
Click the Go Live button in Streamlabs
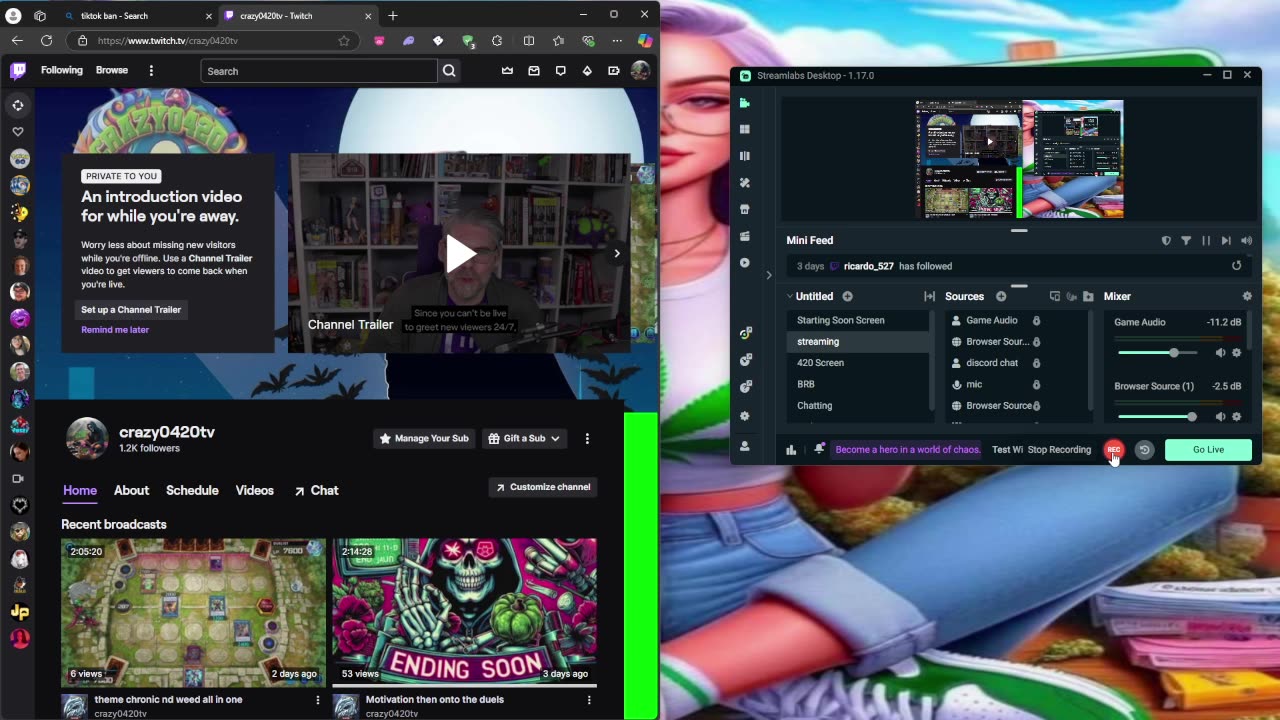point(1208,450)
